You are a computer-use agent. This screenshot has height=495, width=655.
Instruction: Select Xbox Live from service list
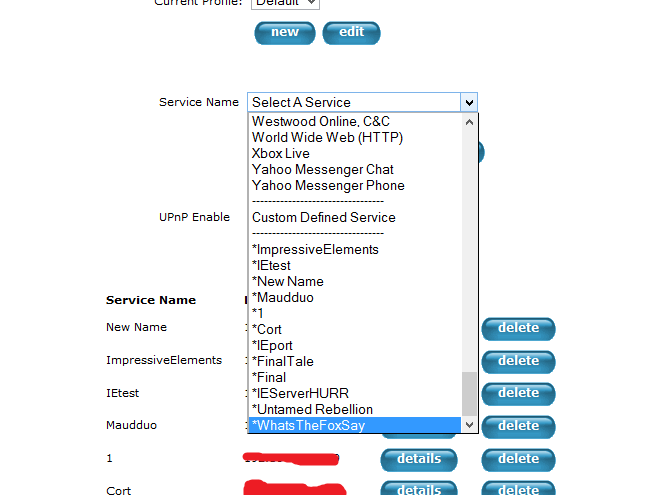[x=355, y=153]
